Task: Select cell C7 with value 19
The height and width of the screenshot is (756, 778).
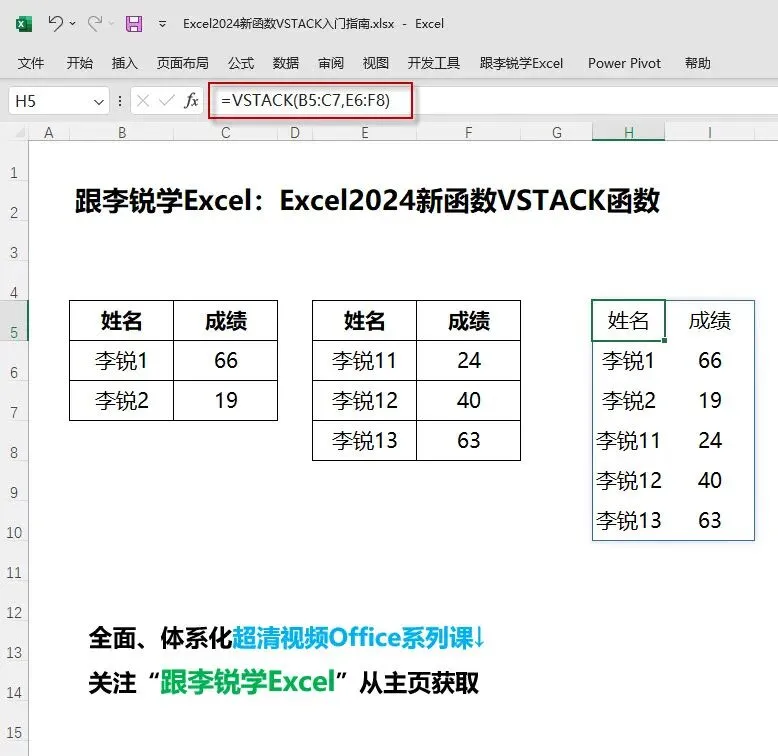Action: (225, 401)
